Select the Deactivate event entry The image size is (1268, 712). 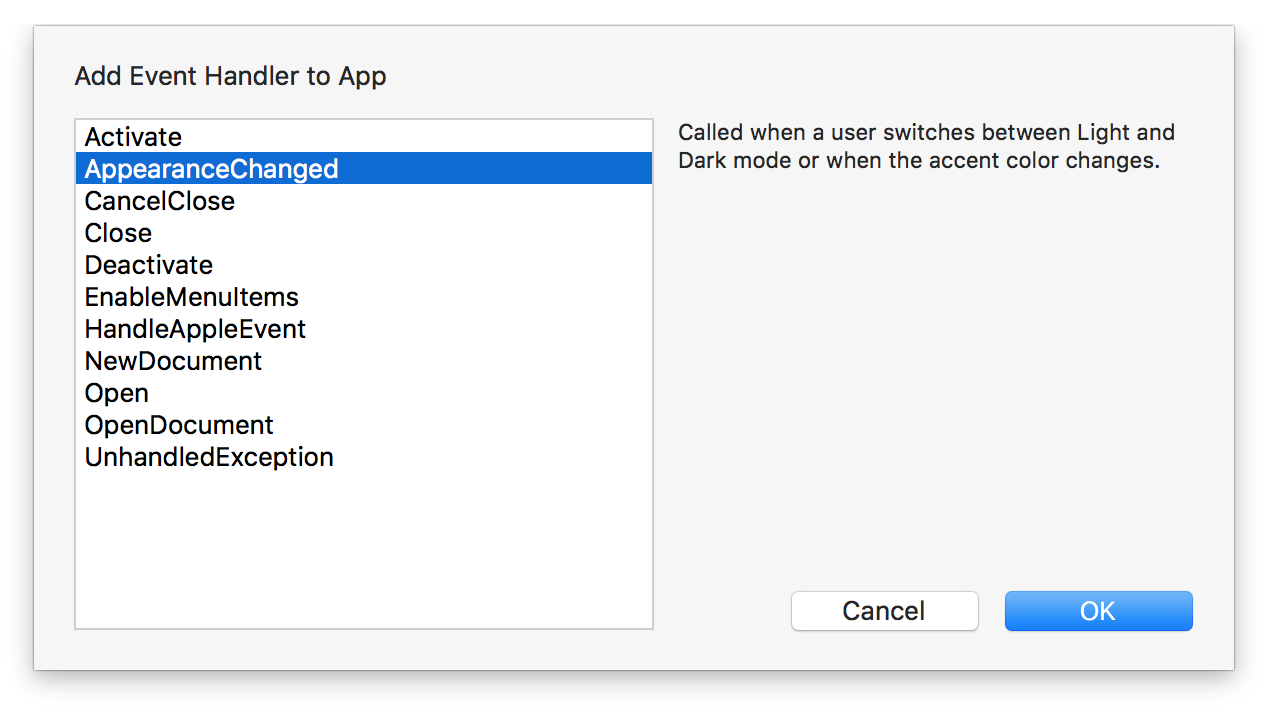[x=364, y=264]
